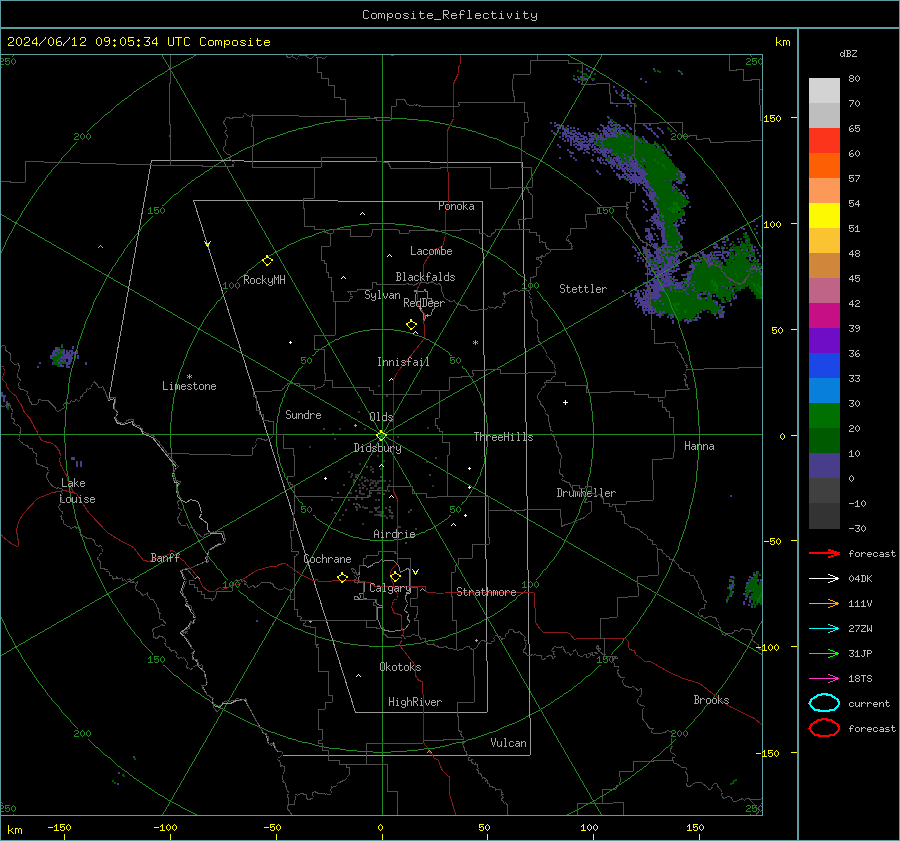Select the red forecast ellipse legend icon
900x841 pixels.
pos(824,728)
